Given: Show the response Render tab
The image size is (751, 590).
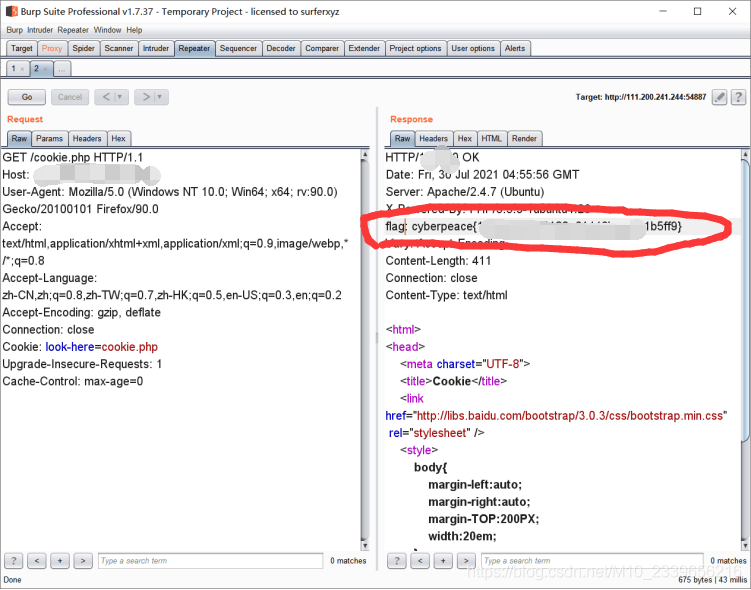Looking at the screenshot, I should pyautogui.click(x=524, y=138).
